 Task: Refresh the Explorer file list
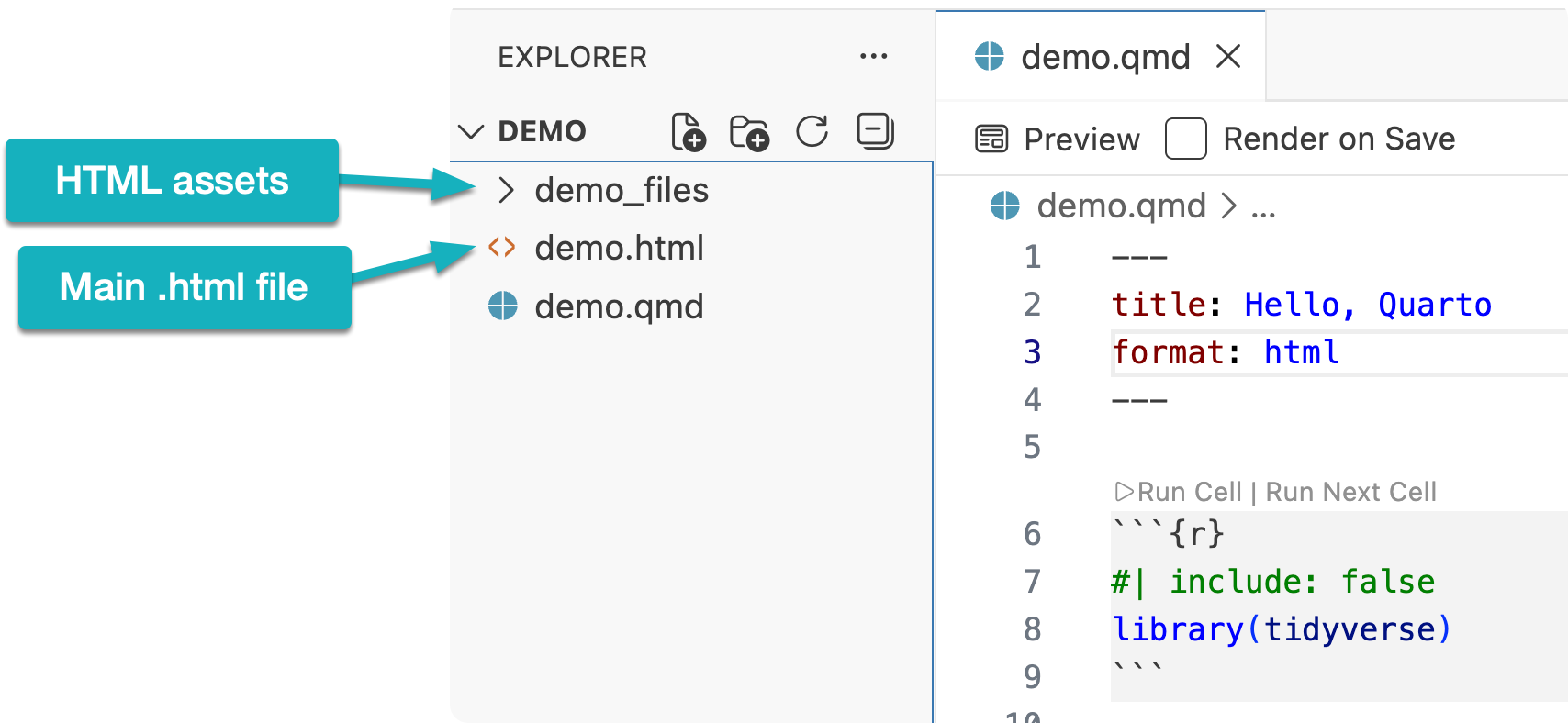812,131
